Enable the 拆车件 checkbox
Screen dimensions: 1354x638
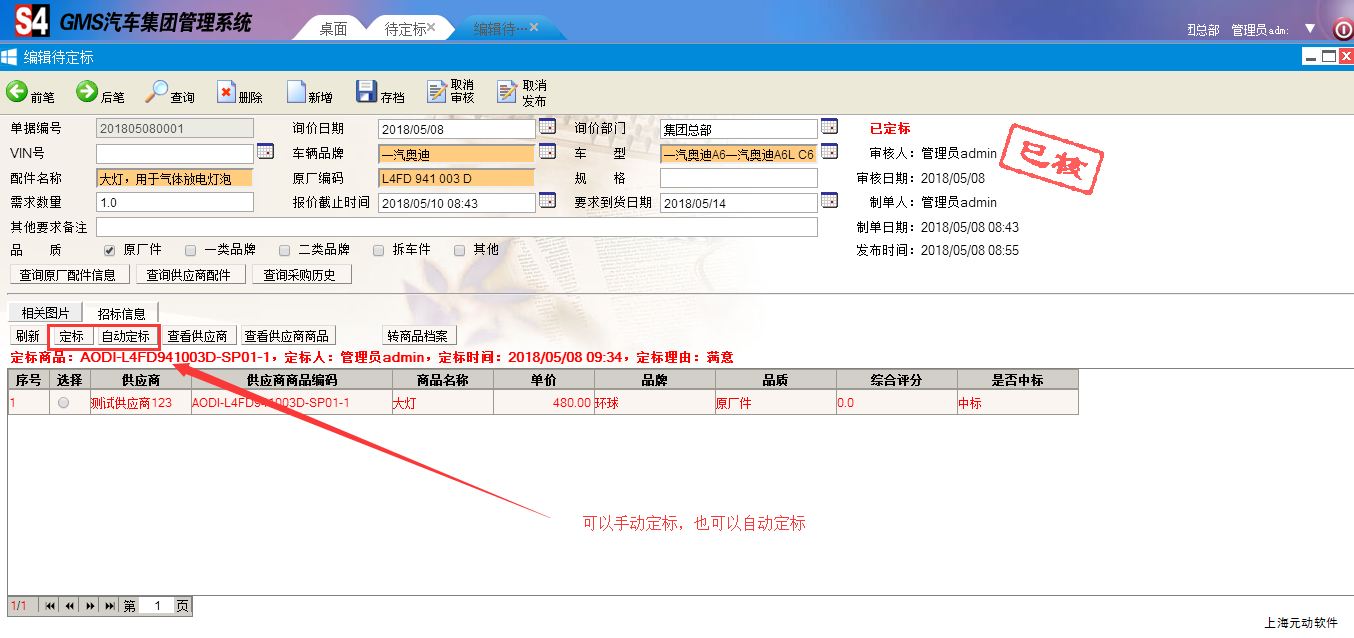[x=379, y=250]
